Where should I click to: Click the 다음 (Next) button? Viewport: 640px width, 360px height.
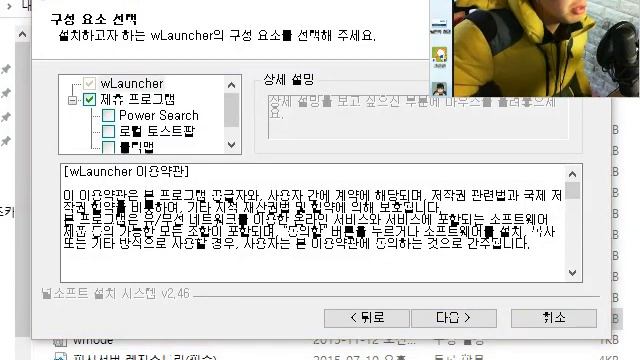454,318
